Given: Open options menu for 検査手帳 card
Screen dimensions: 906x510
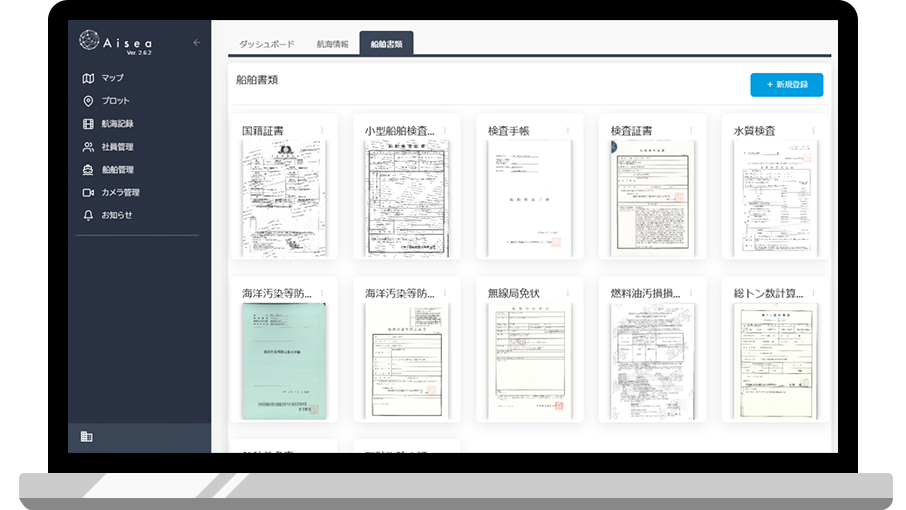Looking at the screenshot, I should (x=568, y=131).
